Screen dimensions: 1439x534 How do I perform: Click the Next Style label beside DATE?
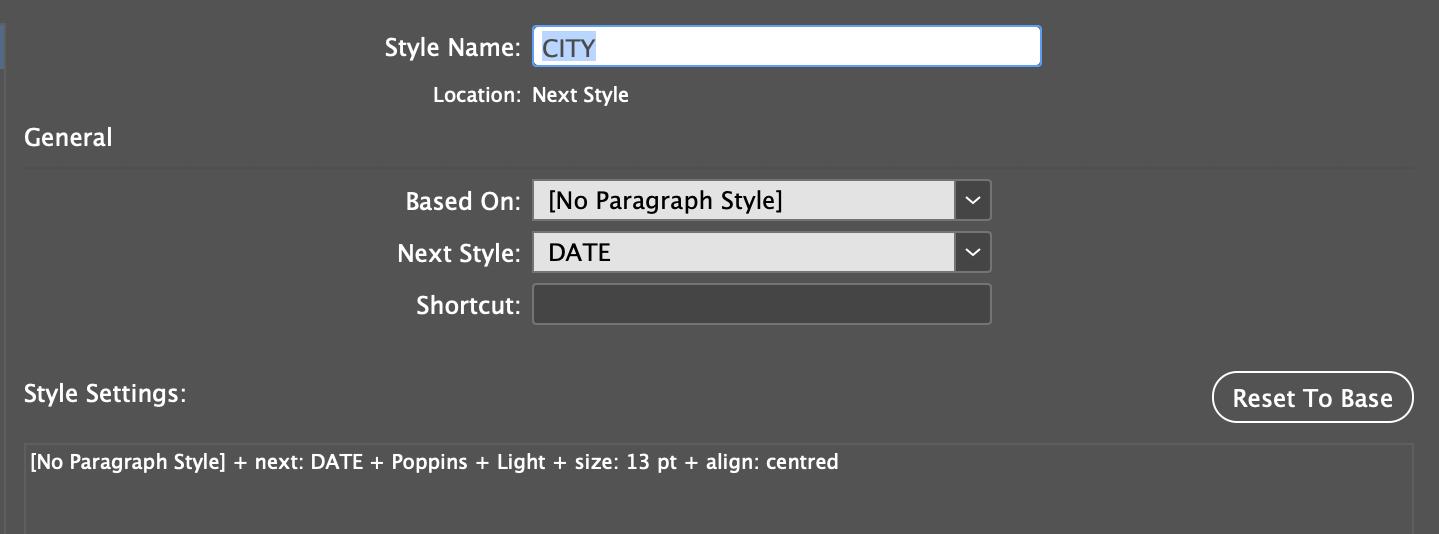click(459, 254)
